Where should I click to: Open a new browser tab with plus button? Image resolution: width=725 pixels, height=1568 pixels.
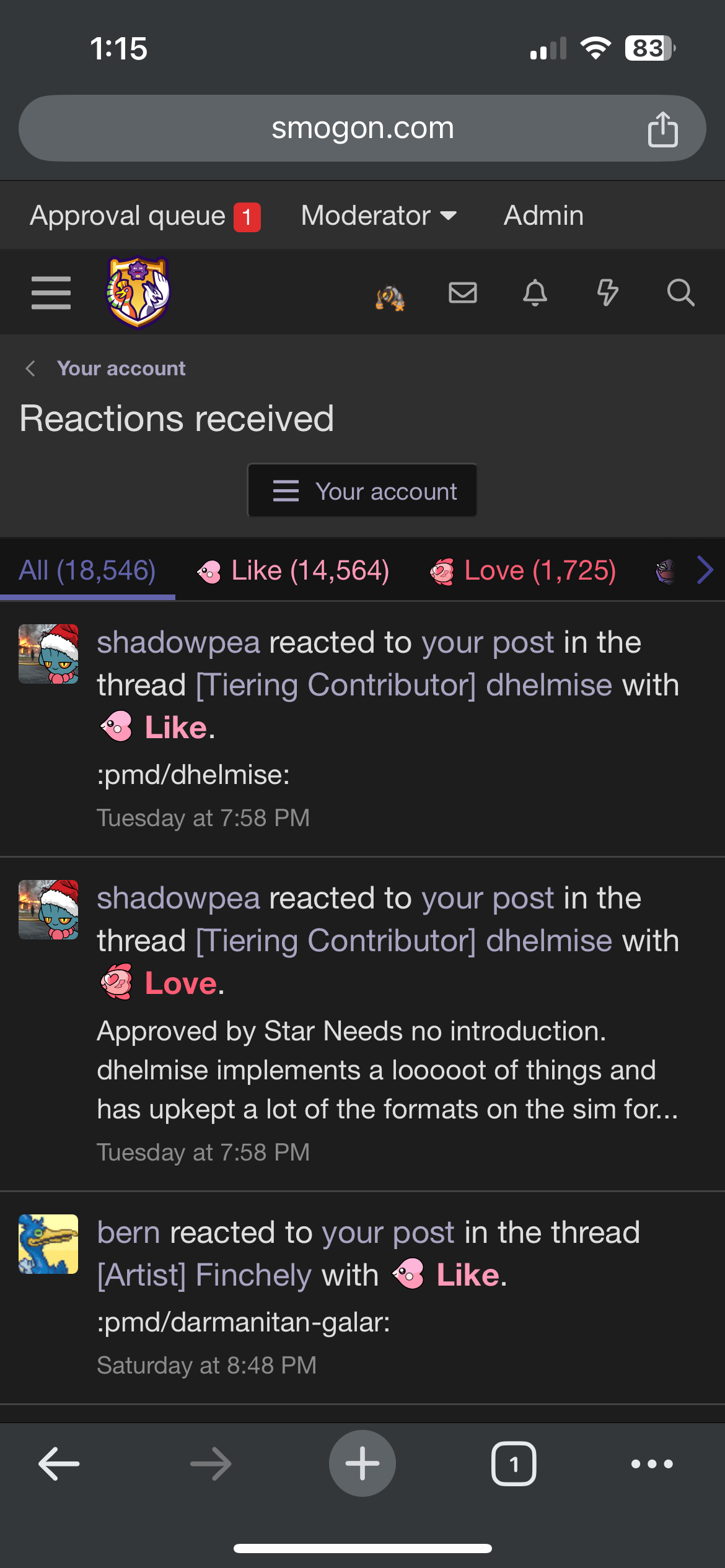[x=362, y=1463]
